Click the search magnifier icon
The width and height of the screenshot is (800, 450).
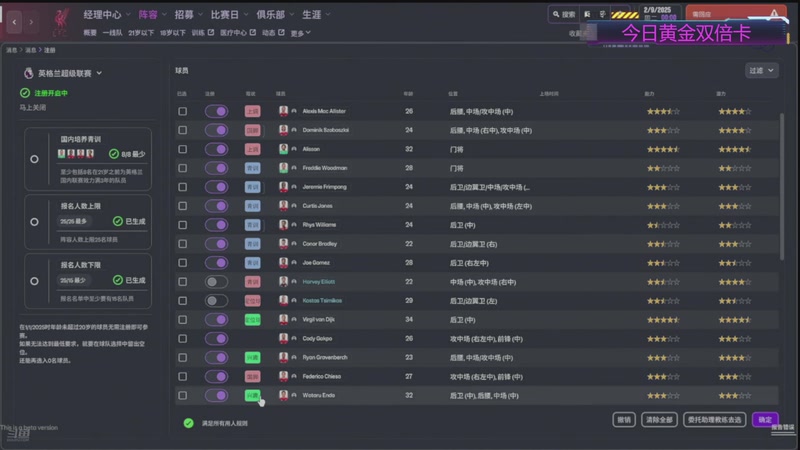click(x=556, y=14)
